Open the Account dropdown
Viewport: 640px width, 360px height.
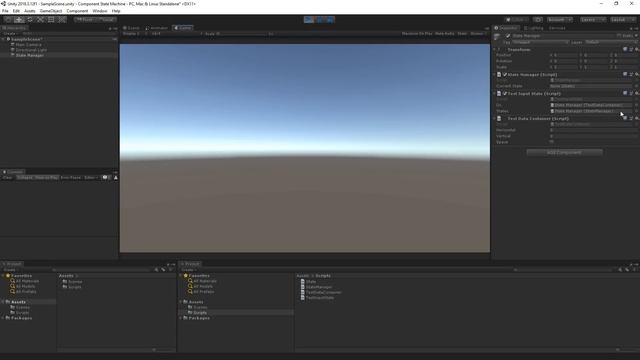point(560,20)
